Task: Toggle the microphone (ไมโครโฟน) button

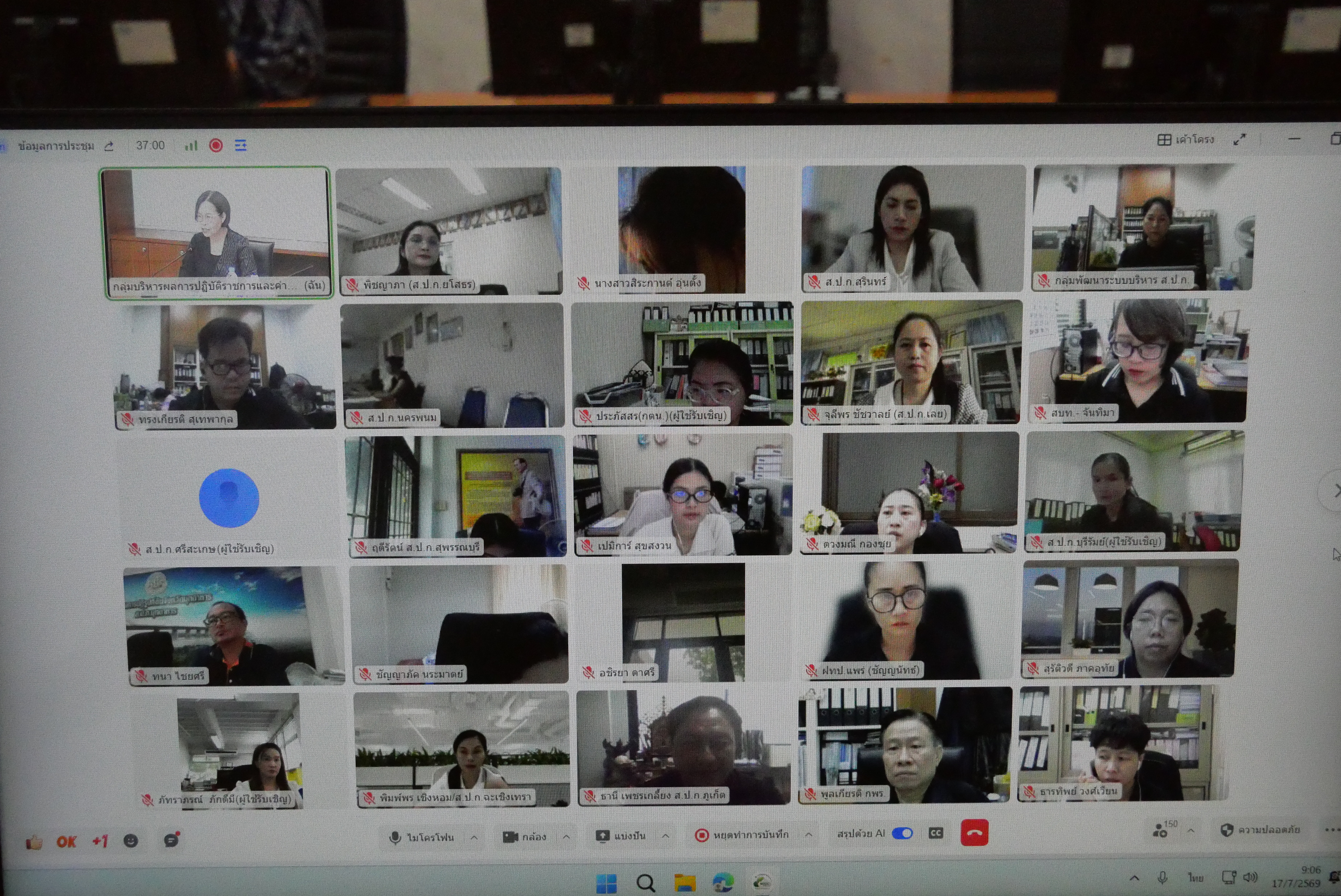Action: point(421,837)
